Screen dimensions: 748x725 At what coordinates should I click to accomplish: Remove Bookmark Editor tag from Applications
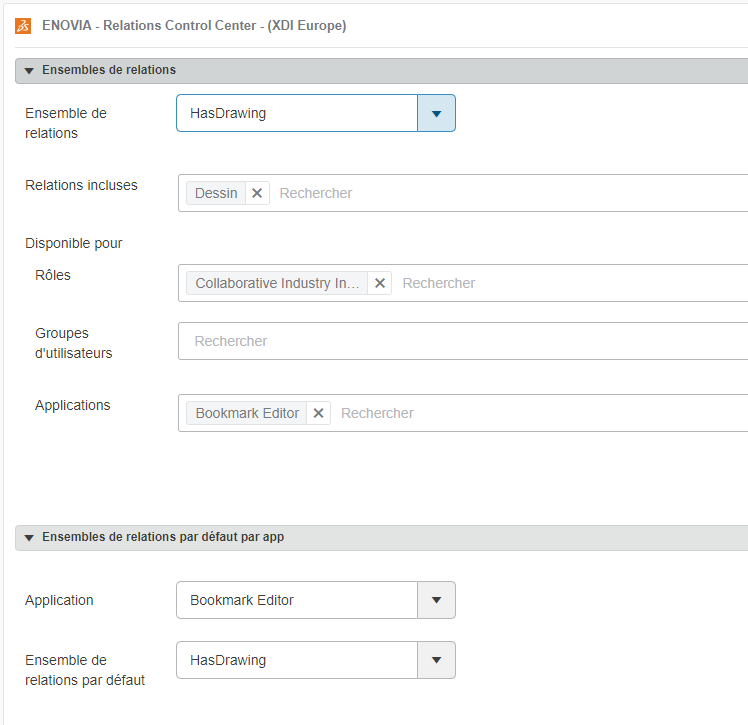point(318,413)
